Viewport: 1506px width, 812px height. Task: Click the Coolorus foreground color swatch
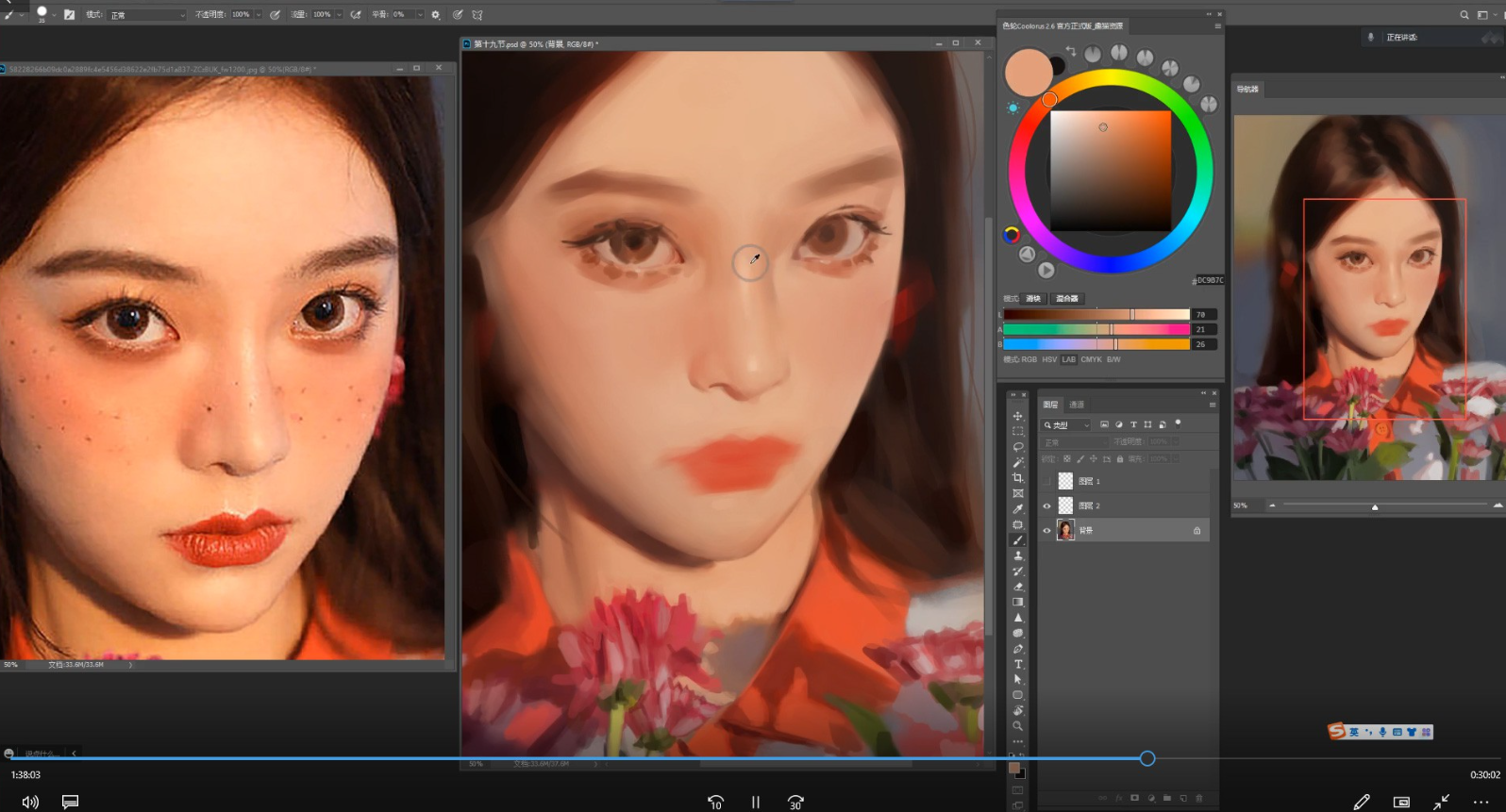[x=1028, y=73]
